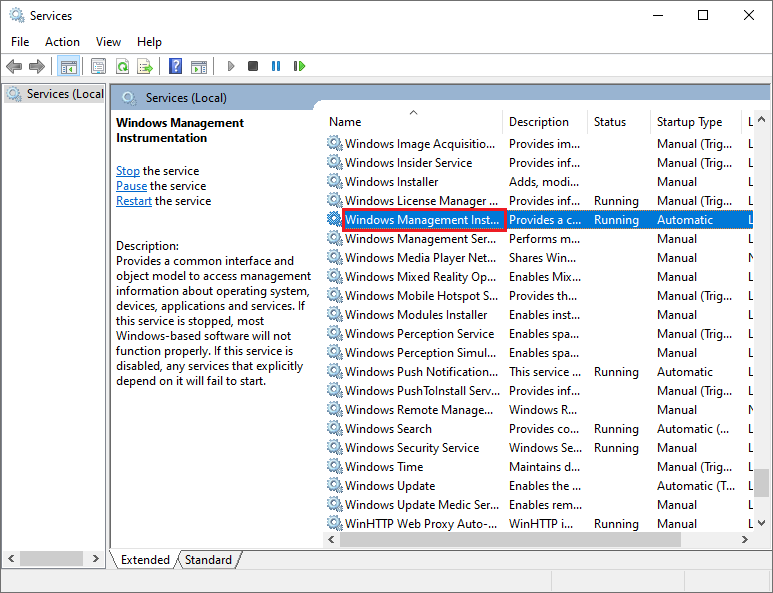Click services list scroll left arrow
Screen dimensions: 773x593
331,539
